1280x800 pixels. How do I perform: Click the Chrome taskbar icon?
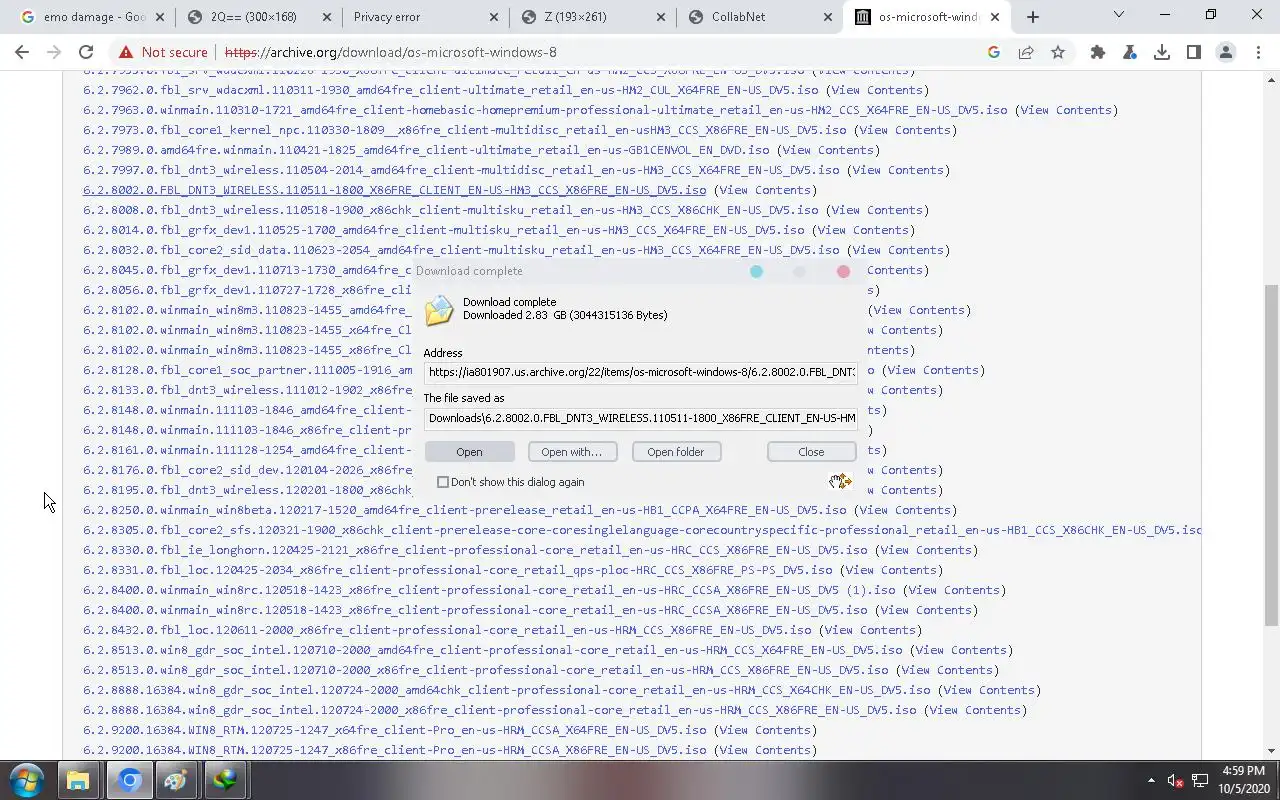click(x=129, y=780)
